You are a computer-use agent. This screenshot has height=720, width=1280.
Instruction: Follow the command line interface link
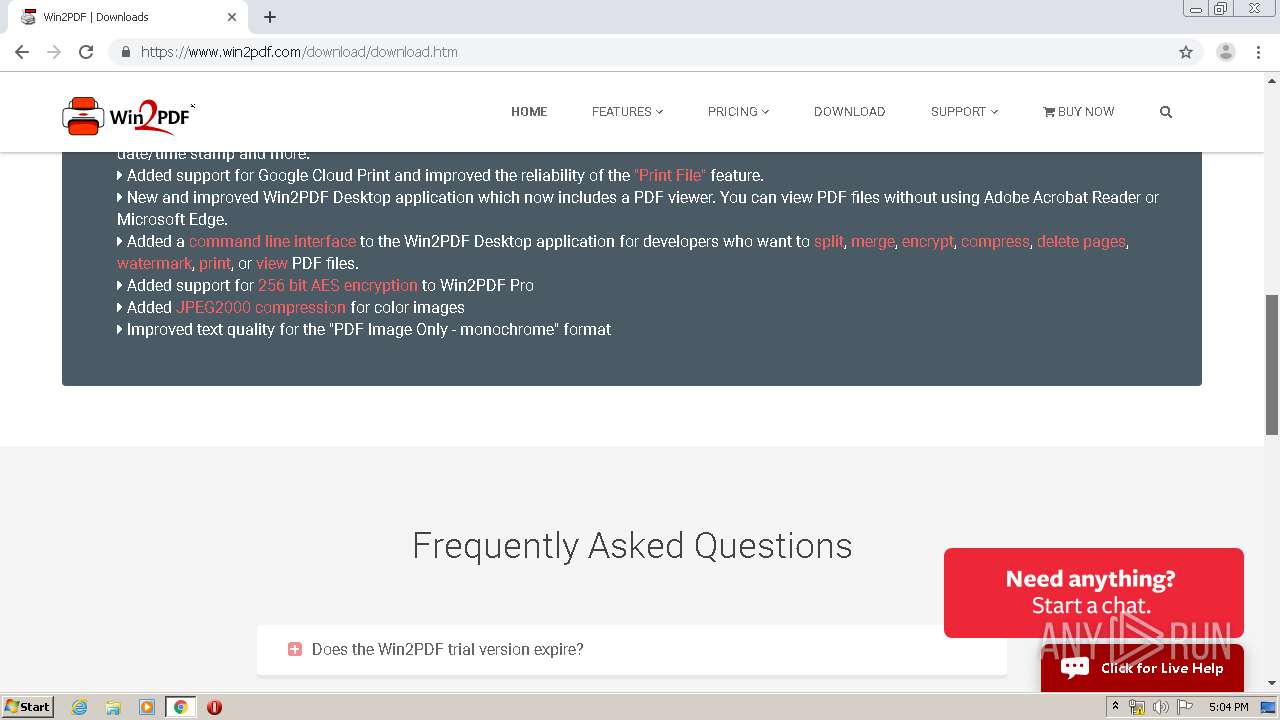coord(272,241)
